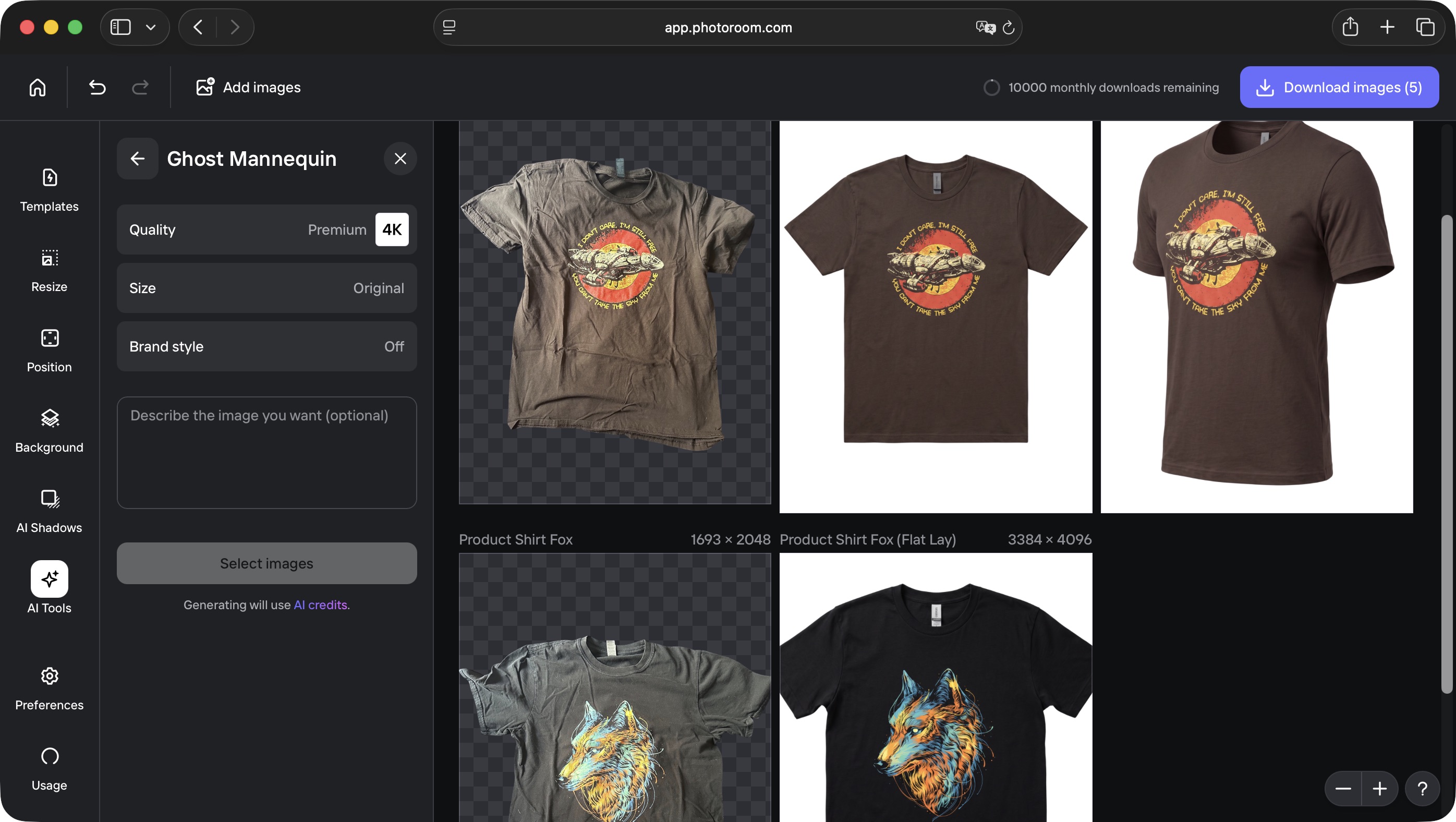Select 4K quality option

[x=392, y=229]
